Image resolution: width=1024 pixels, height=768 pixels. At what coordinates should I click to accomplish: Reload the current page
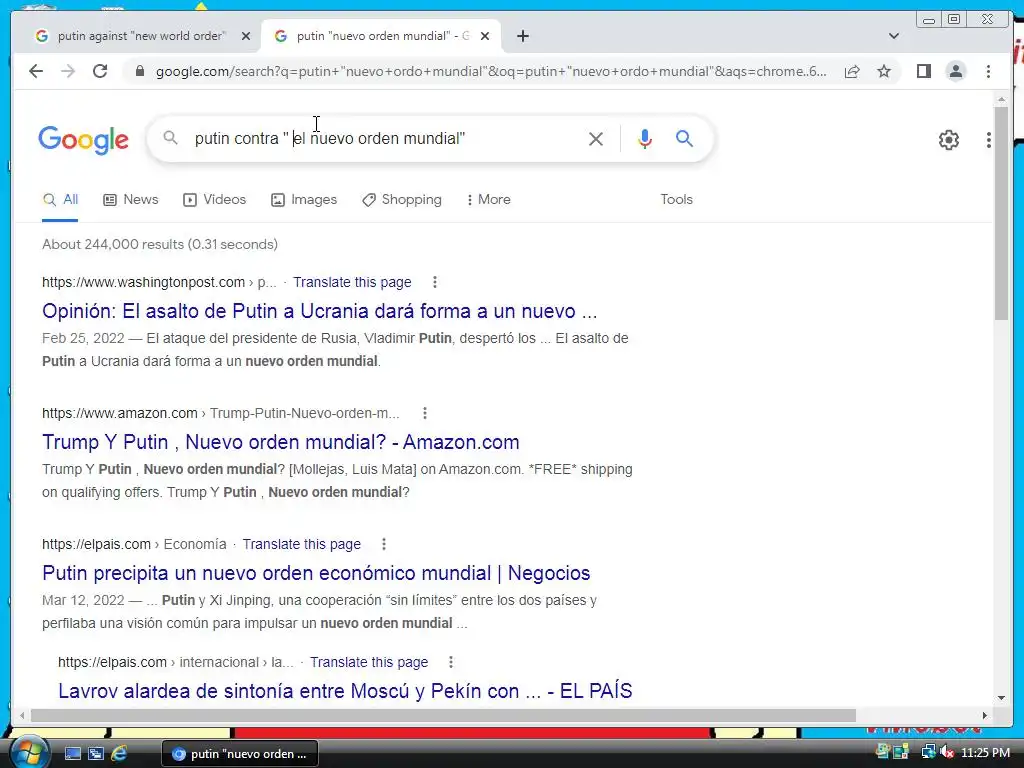100,71
